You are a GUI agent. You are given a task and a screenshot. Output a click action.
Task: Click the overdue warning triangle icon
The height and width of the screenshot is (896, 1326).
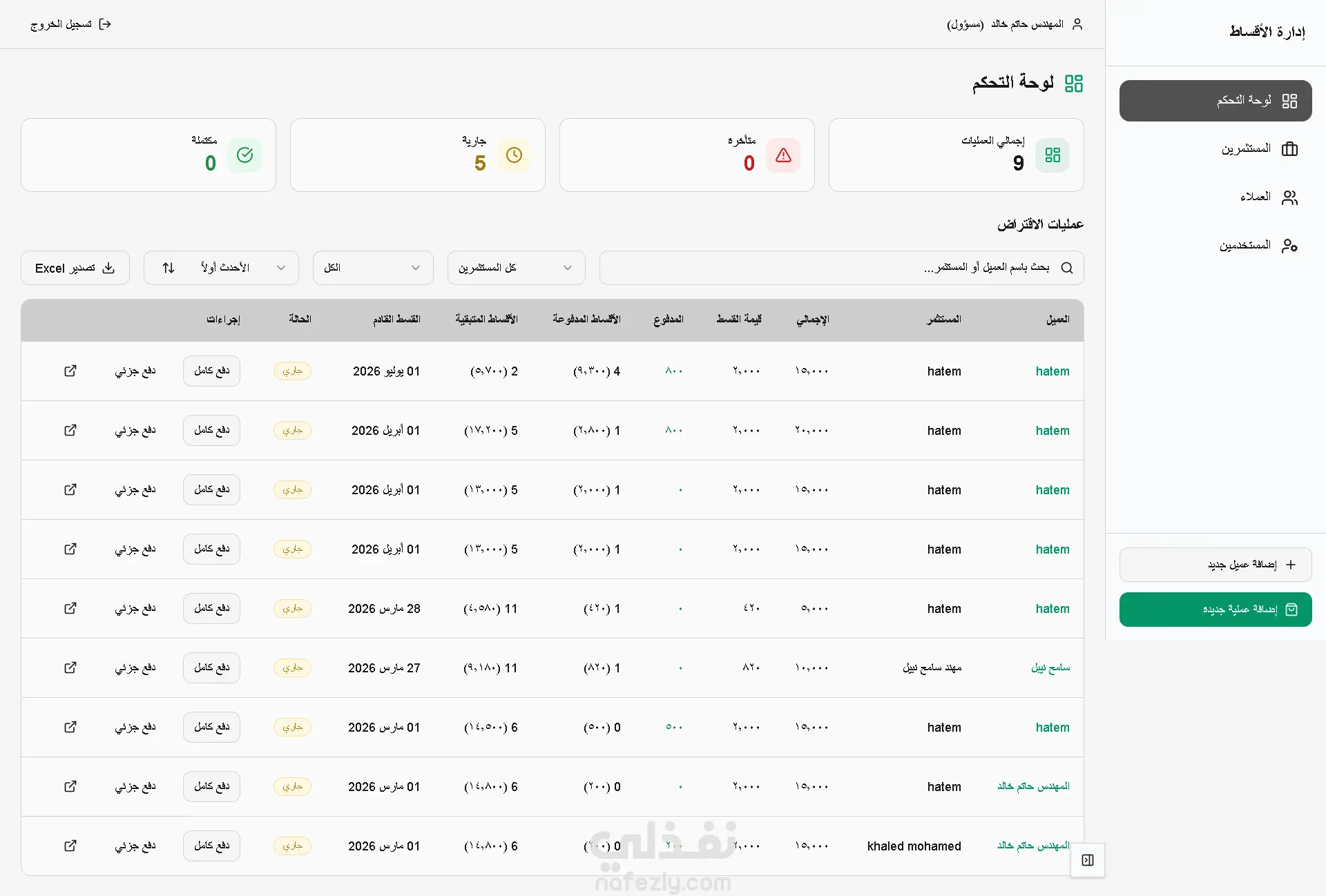coord(783,155)
